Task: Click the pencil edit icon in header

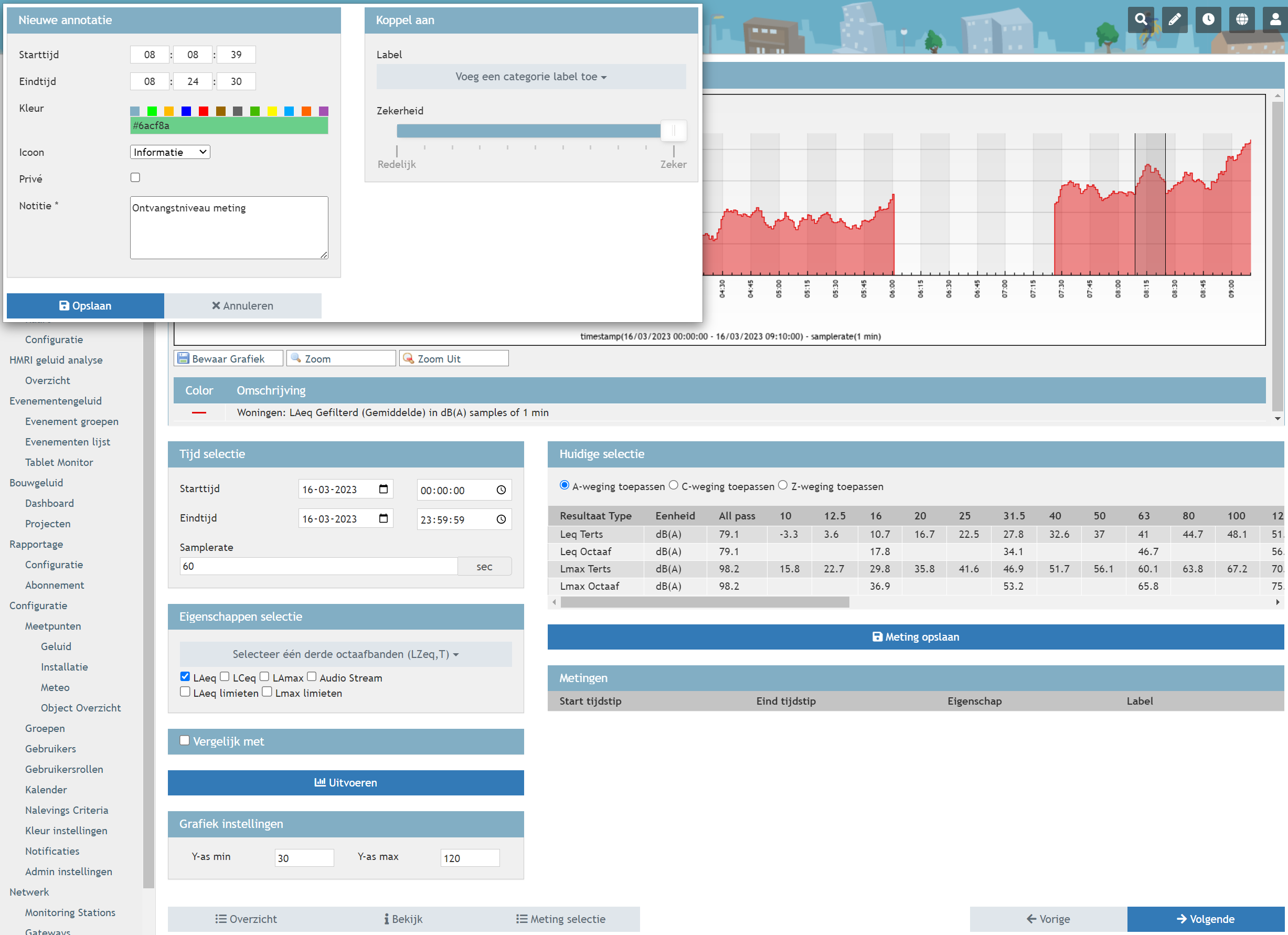Action: 1175,19
